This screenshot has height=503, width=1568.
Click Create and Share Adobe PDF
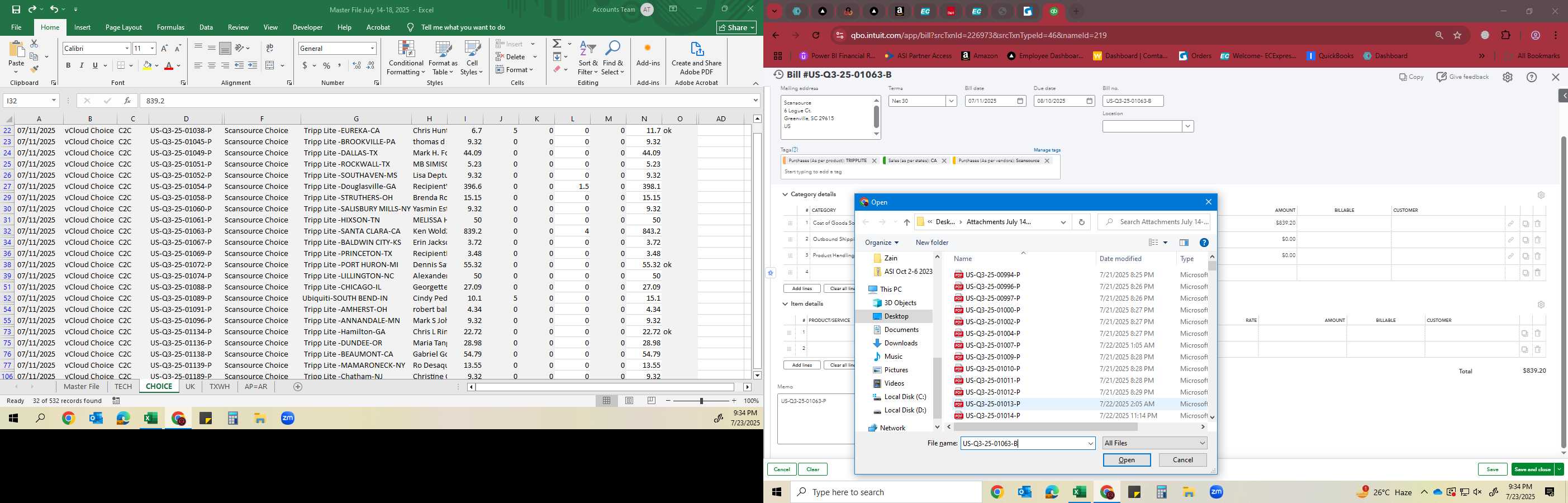pyautogui.click(x=696, y=59)
